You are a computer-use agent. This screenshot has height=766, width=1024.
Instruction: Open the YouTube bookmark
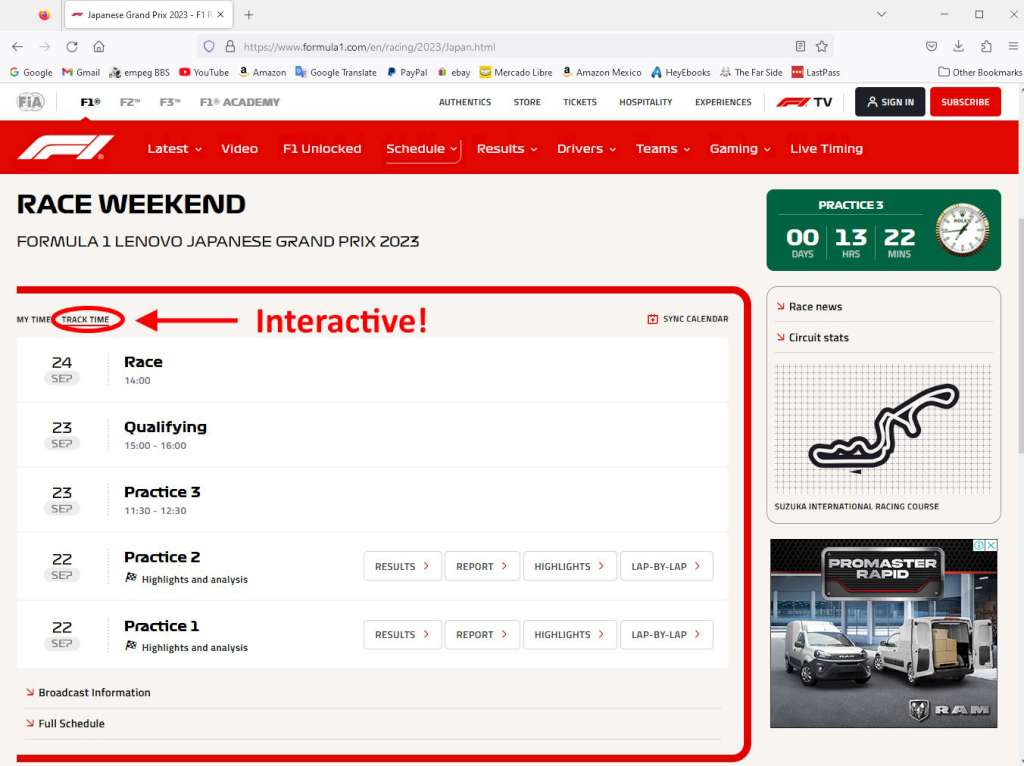204,72
